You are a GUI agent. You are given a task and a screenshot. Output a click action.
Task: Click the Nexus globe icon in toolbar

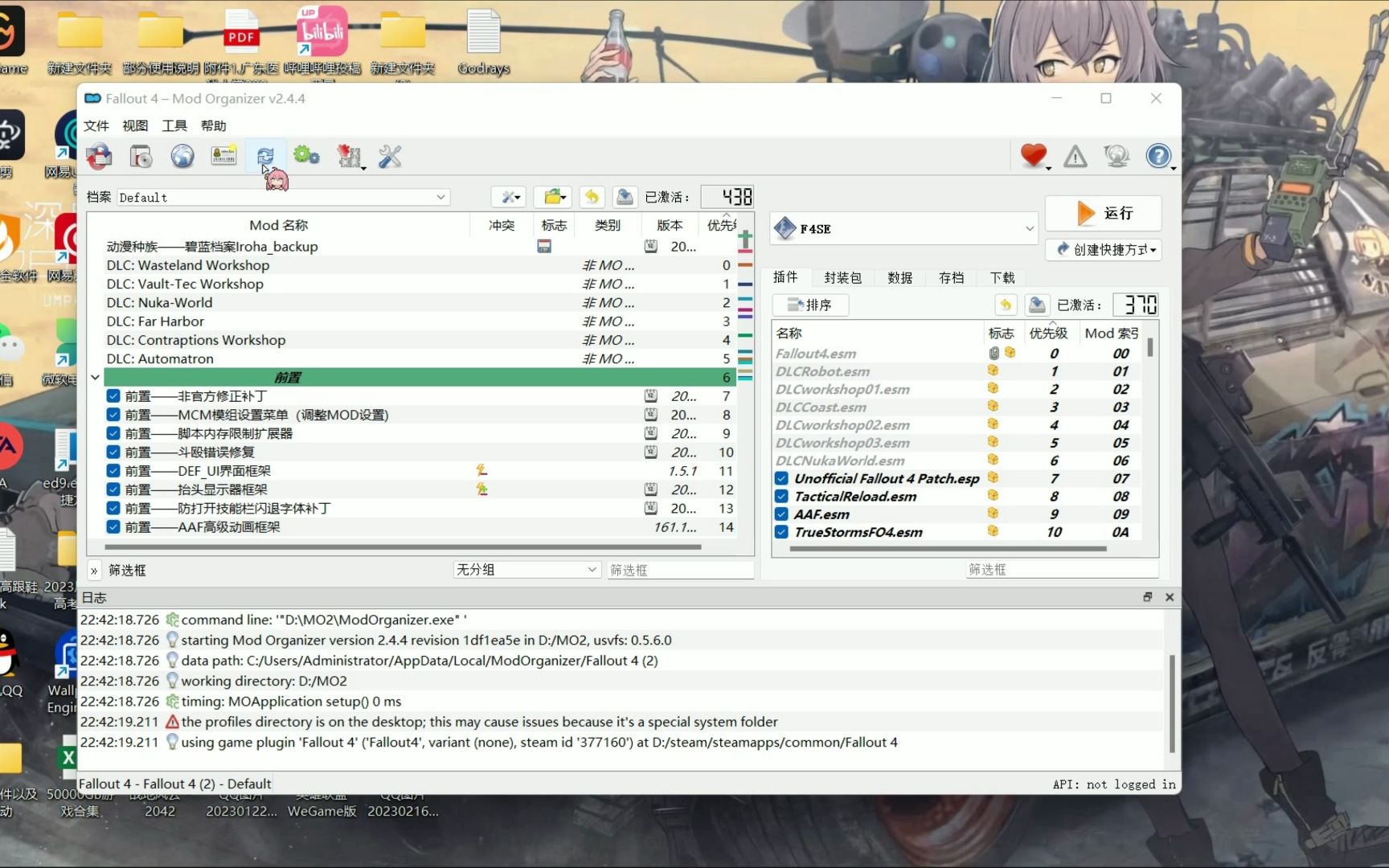click(182, 156)
